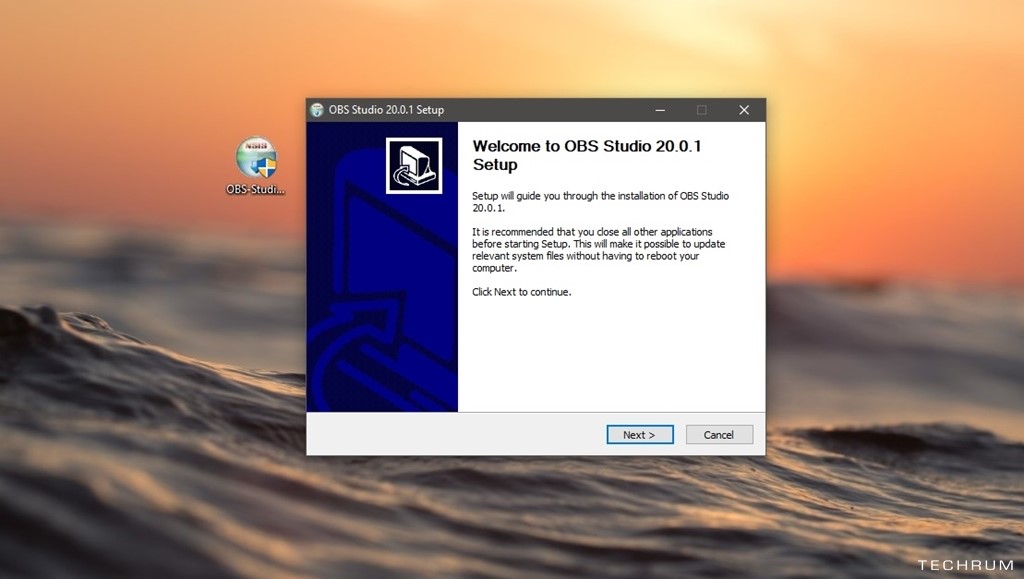Click the "It is recommended" paragraph text
The height and width of the screenshot is (579, 1024).
(x=598, y=250)
